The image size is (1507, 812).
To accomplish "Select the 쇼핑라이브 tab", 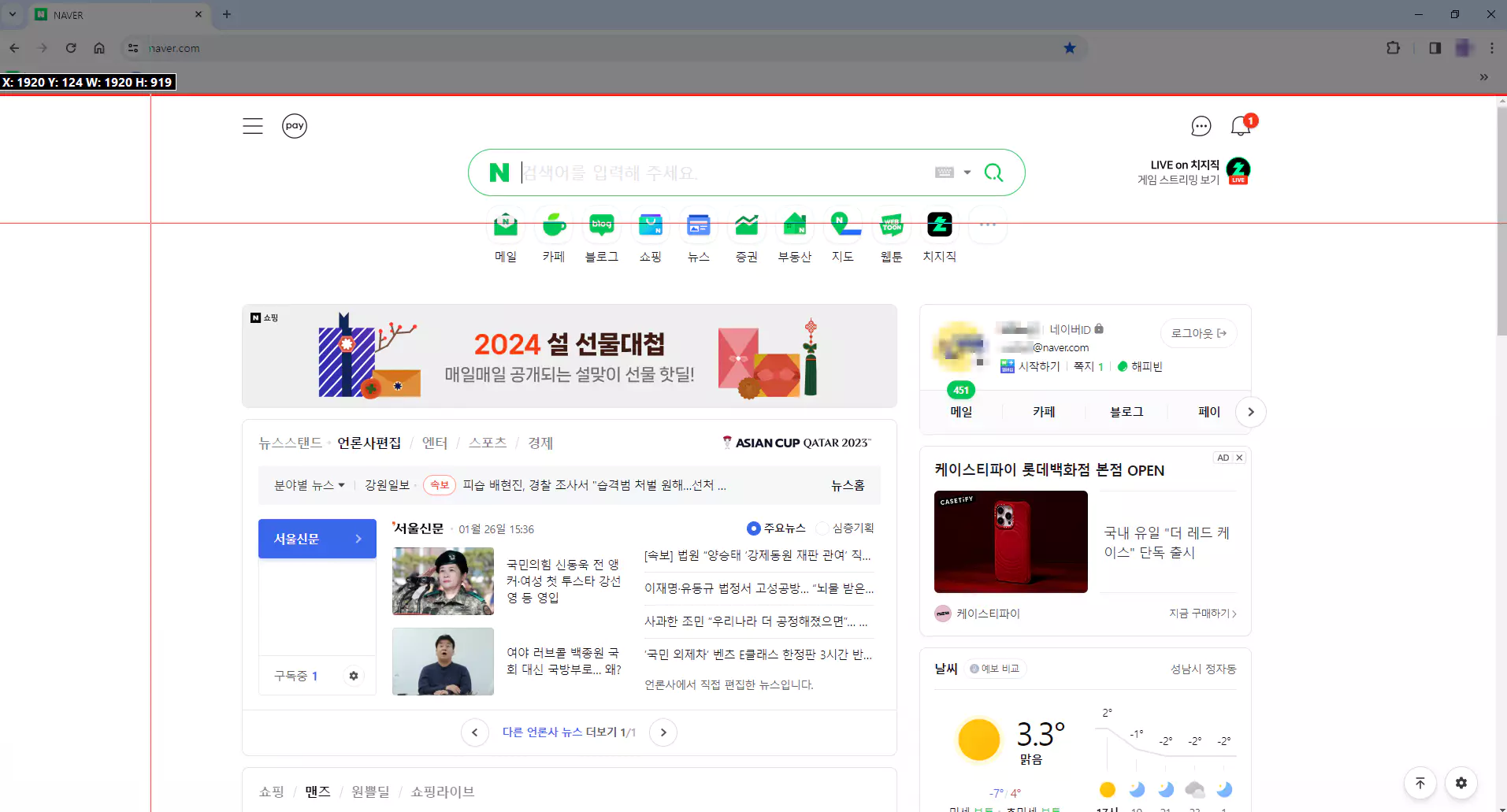I will (x=443, y=792).
